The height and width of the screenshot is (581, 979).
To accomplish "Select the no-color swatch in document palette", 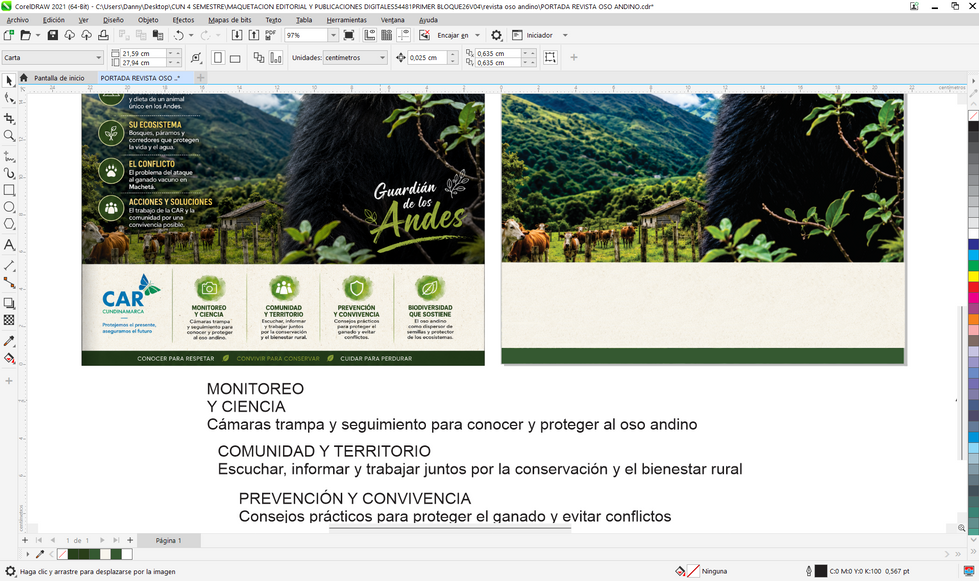I will coord(62,554).
